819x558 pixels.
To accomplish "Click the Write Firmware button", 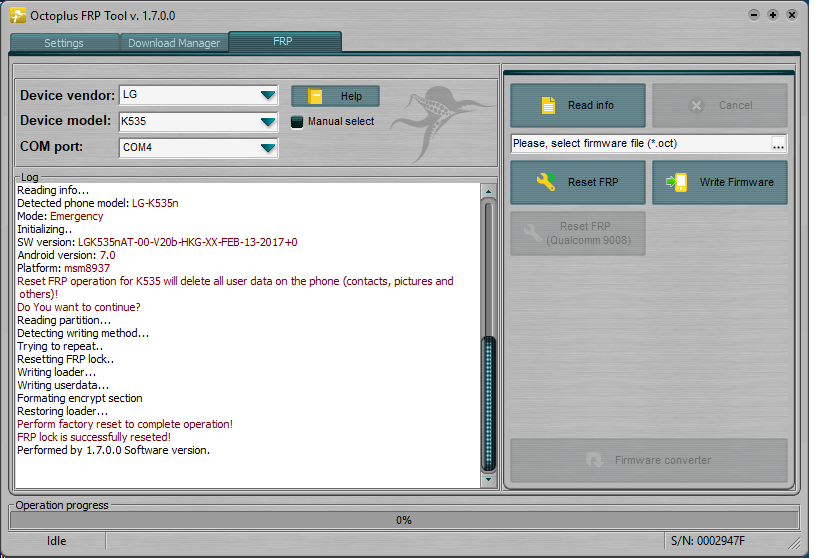I will tap(720, 182).
